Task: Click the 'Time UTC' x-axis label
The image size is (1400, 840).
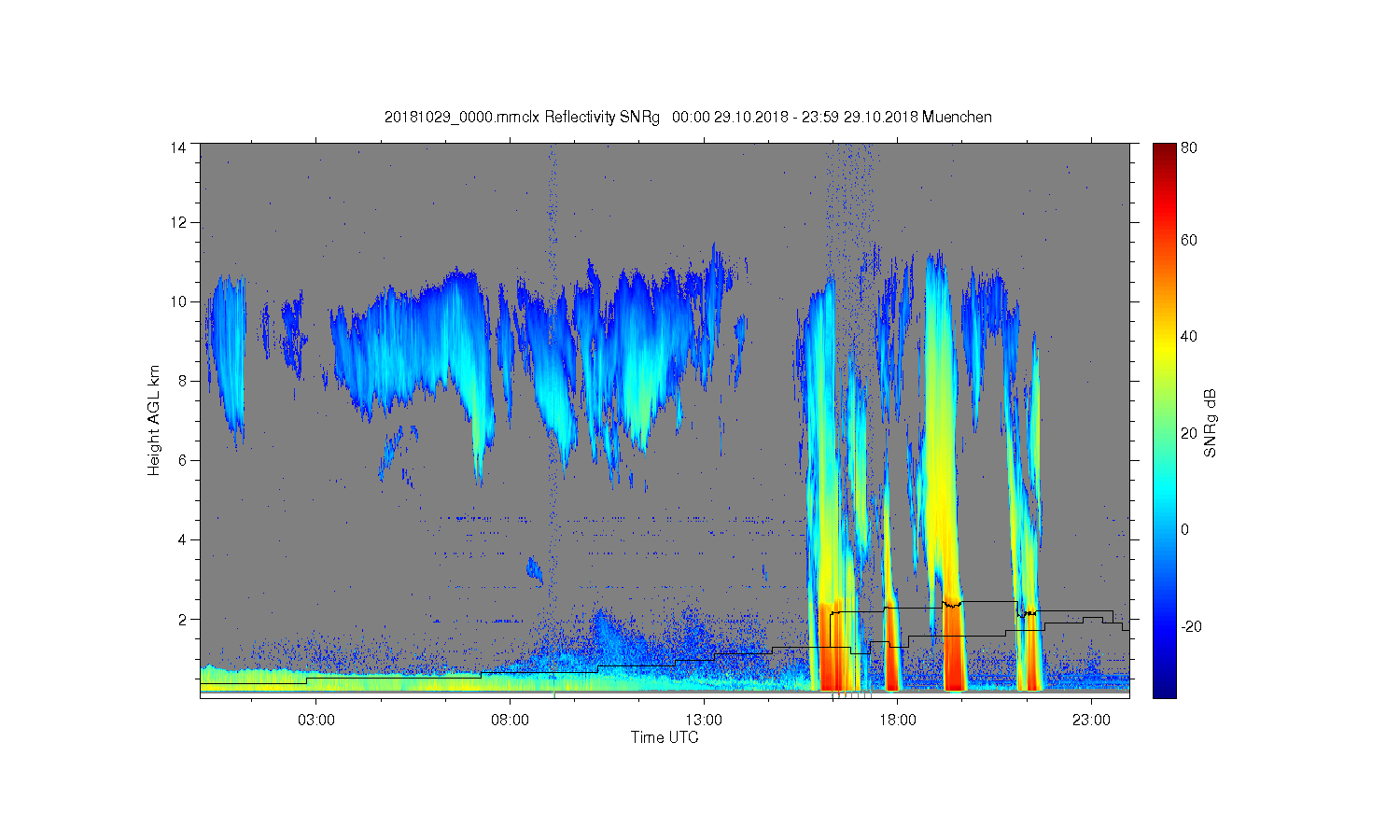Action: (x=665, y=737)
